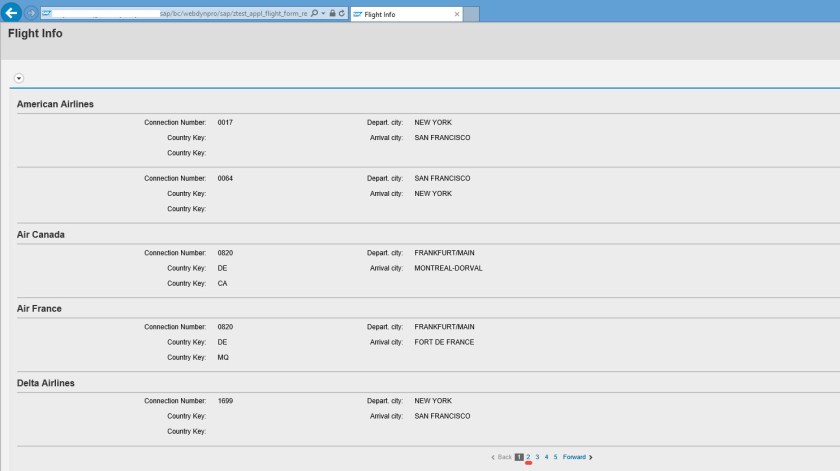
Task: Go to page 3 of results
Action: pos(537,457)
